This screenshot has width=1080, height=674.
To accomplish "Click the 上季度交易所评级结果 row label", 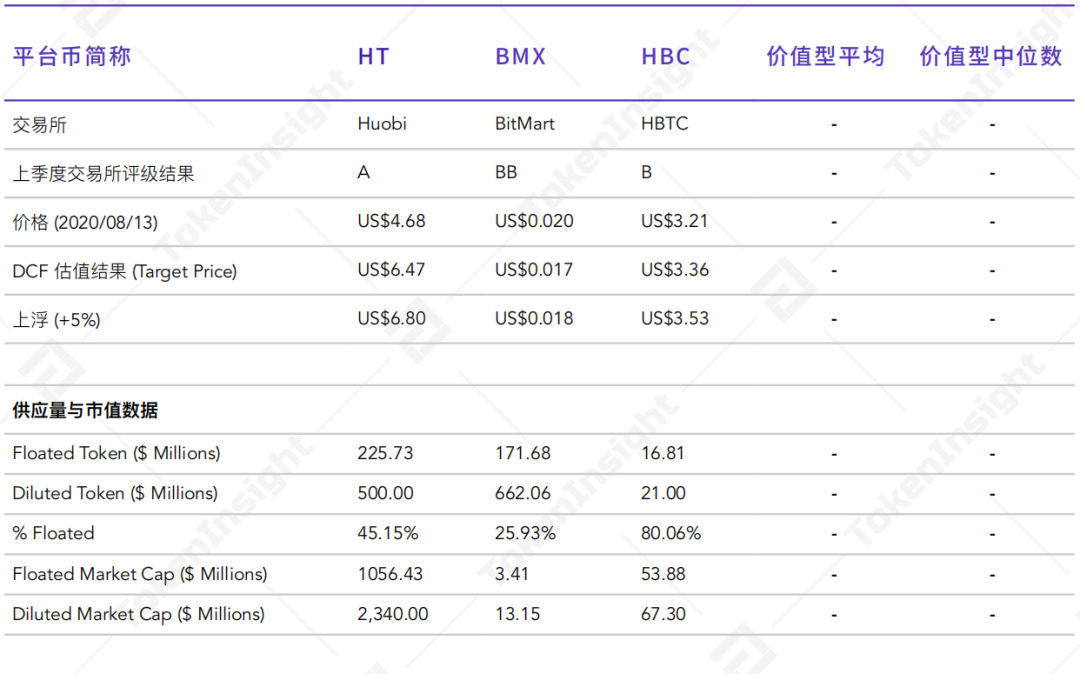I will click(x=103, y=173).
